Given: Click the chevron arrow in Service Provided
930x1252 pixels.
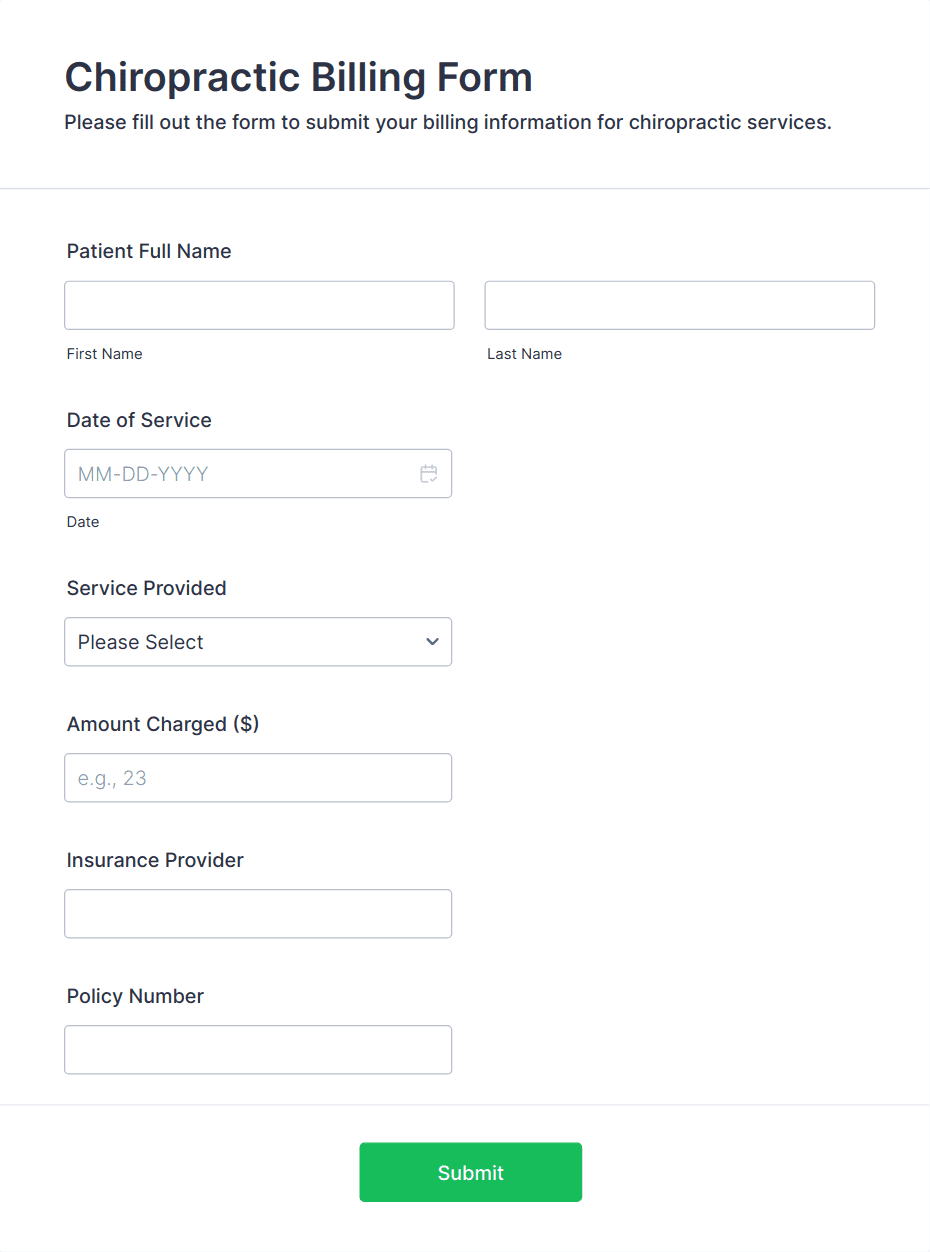Looking at the screenshot, I should click(432, 642).
